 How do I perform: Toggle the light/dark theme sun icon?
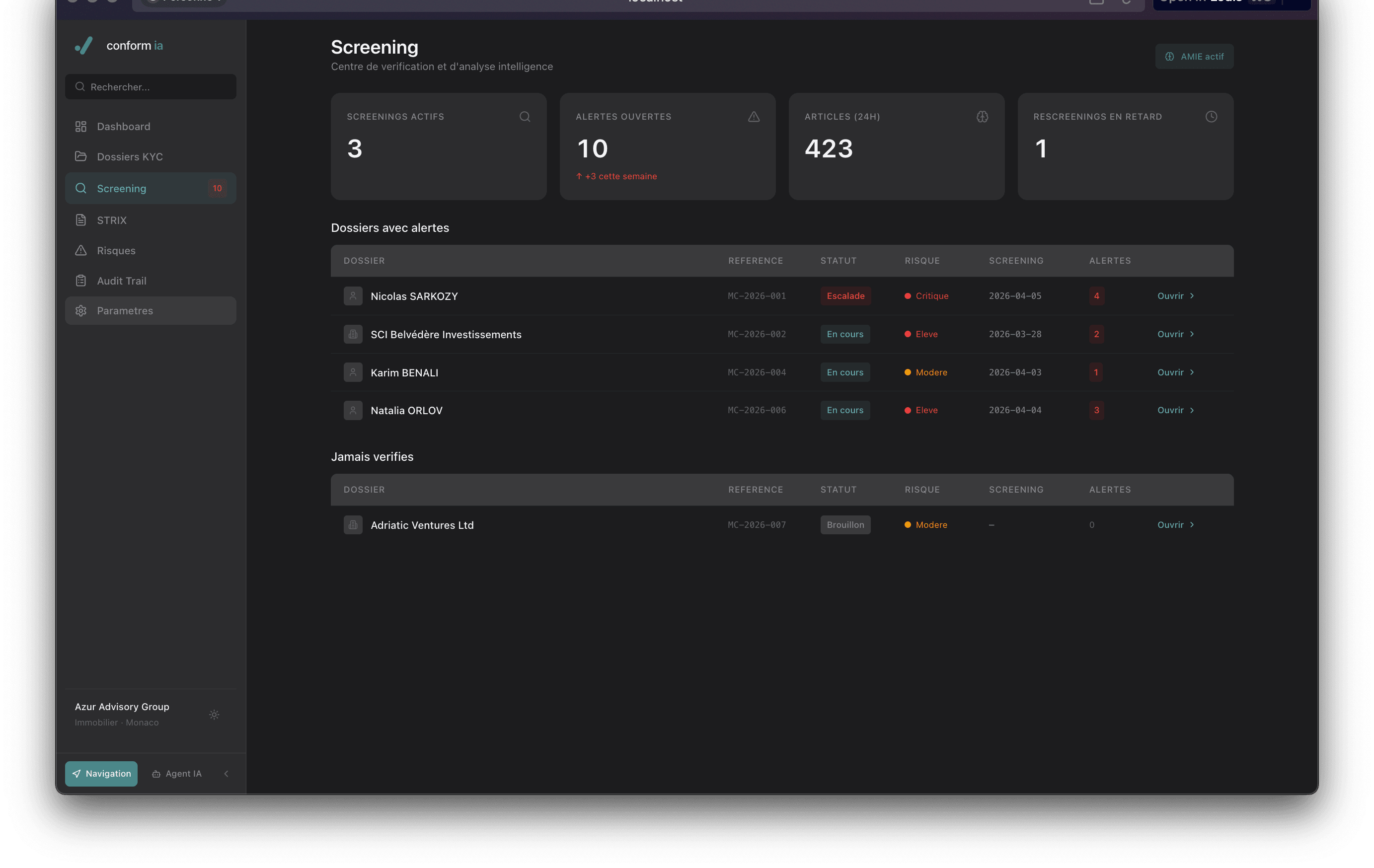[x=214, y=714]
